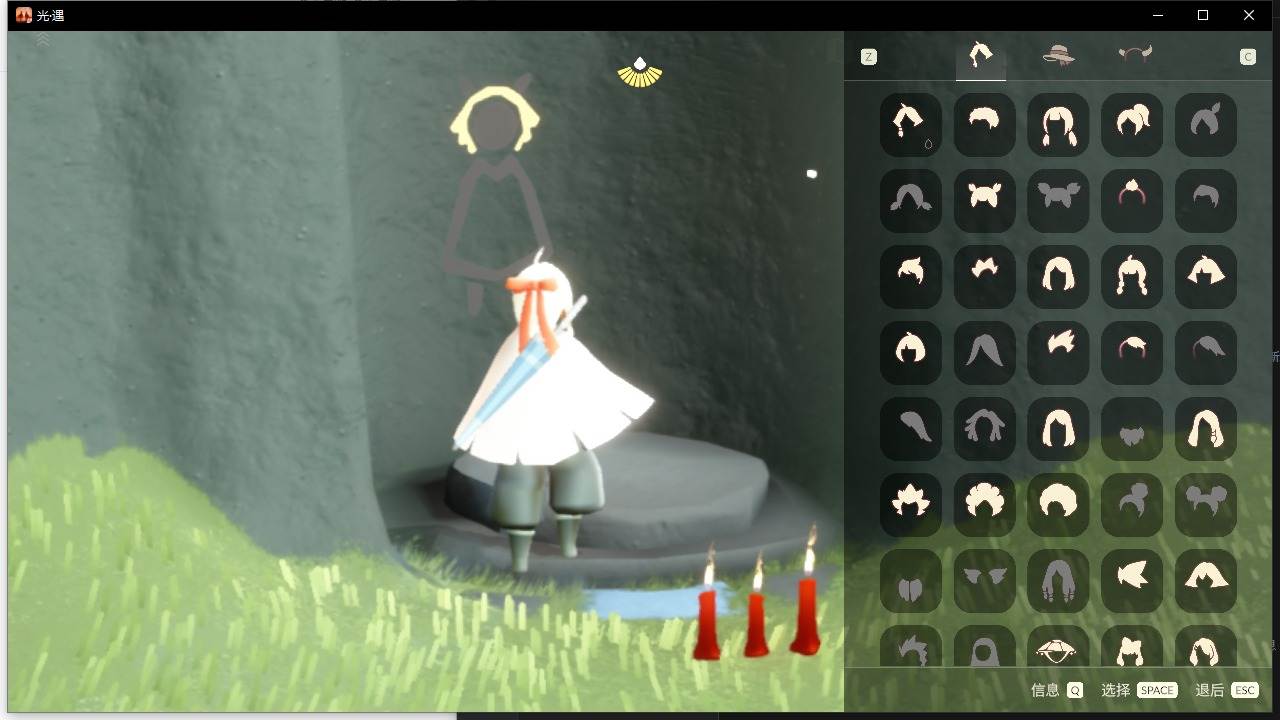This screenshot has width=1280, height=720.
Task: Choose the gray knotted updo in the top row
Action: pos(1206,125)
